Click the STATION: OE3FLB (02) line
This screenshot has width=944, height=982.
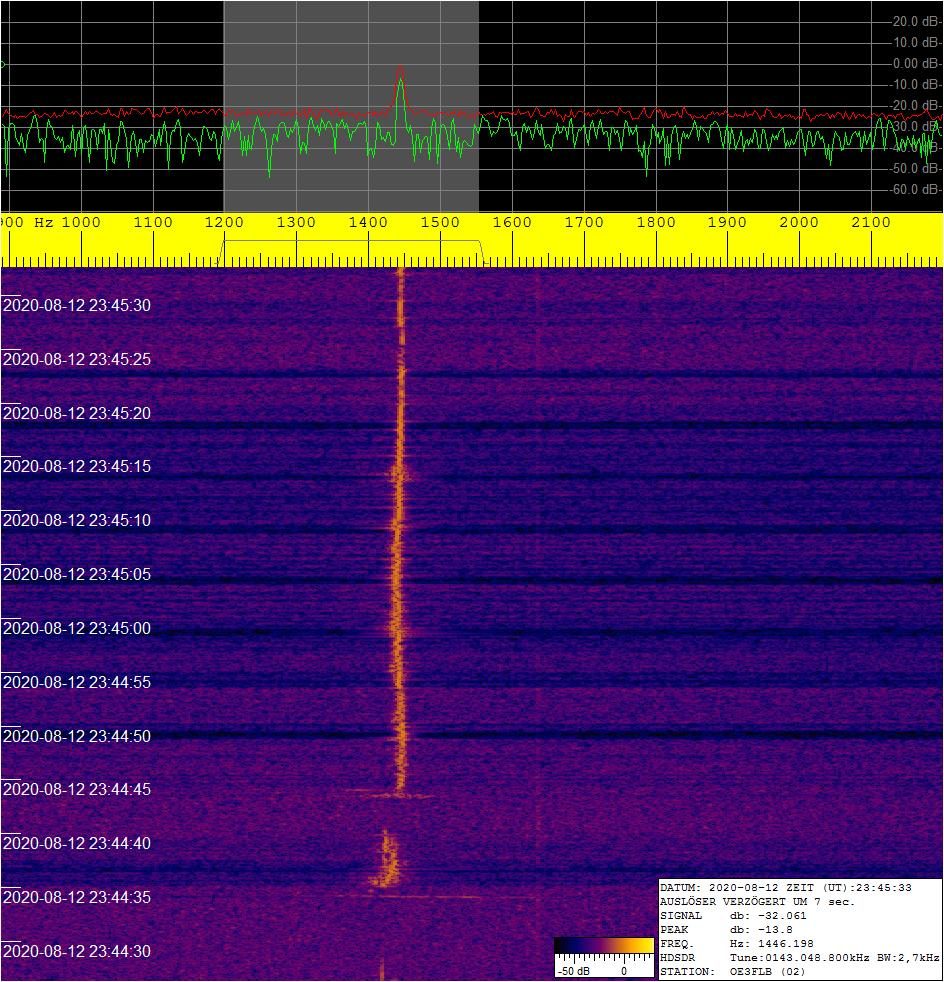pos(733,972)
